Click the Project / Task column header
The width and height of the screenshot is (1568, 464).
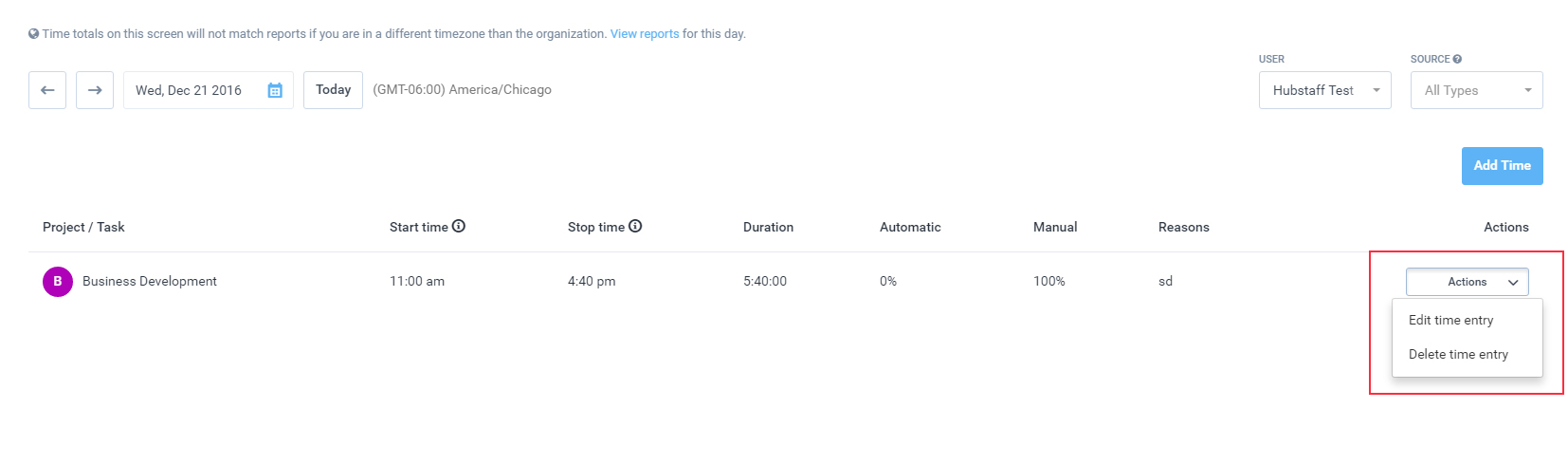pos(83,227)
